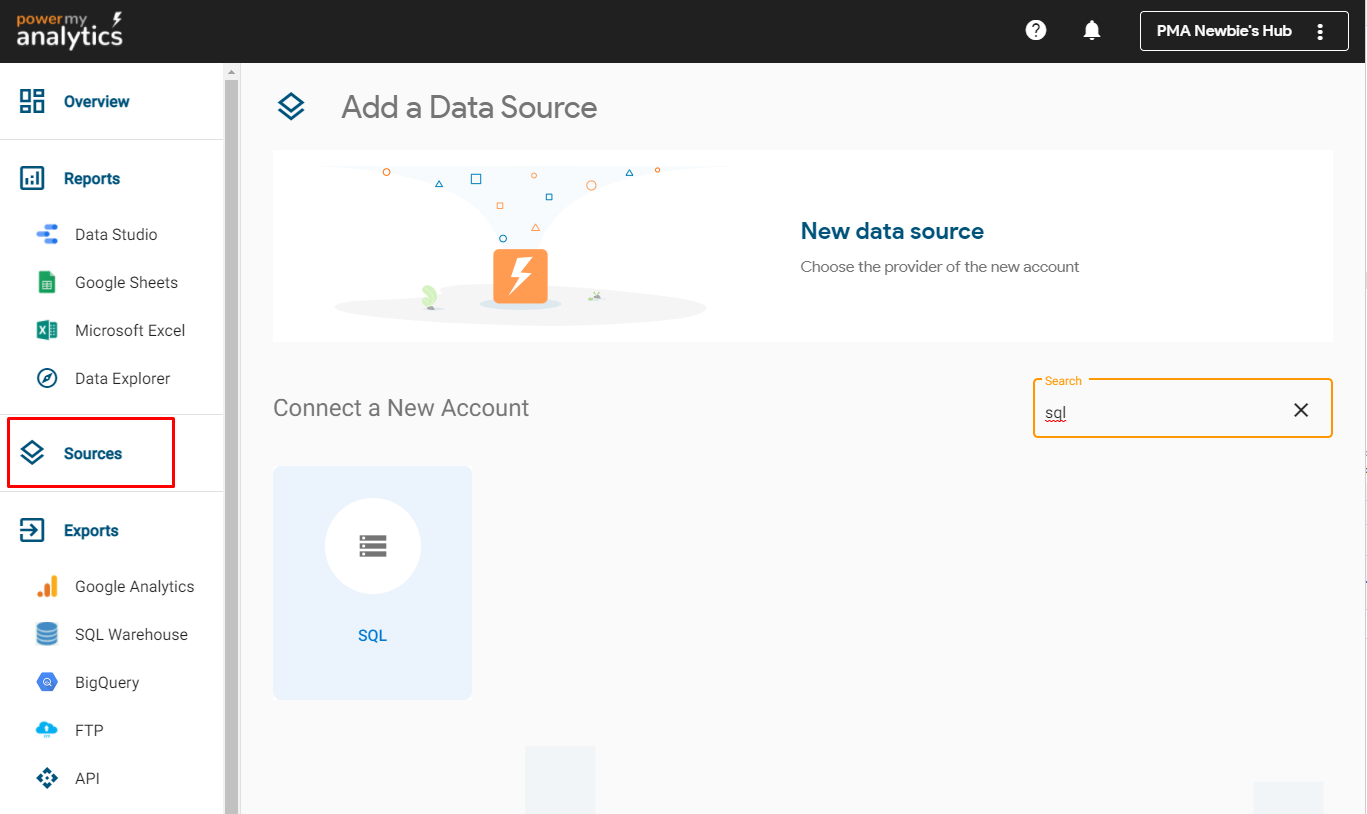
Task: Open the Reports section
Action: point(91,179)
